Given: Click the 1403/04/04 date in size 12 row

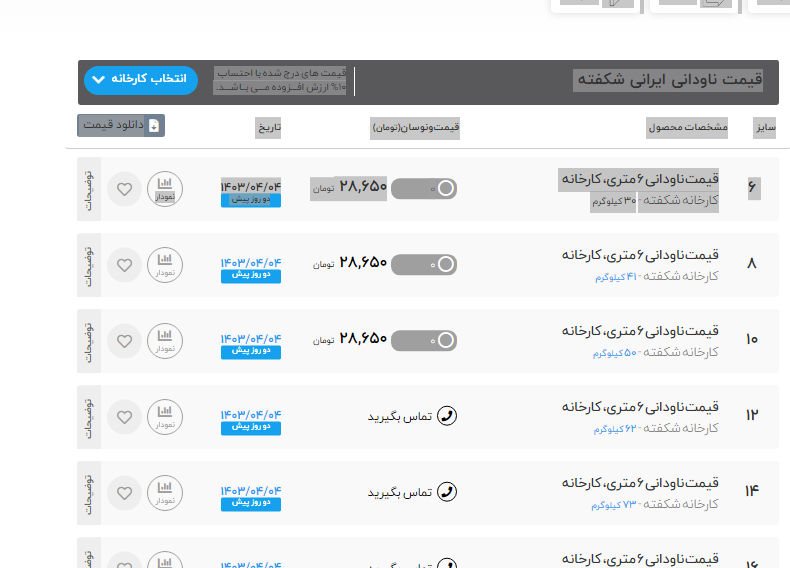Looking at the screenshot, I should [x=251, y=414].
